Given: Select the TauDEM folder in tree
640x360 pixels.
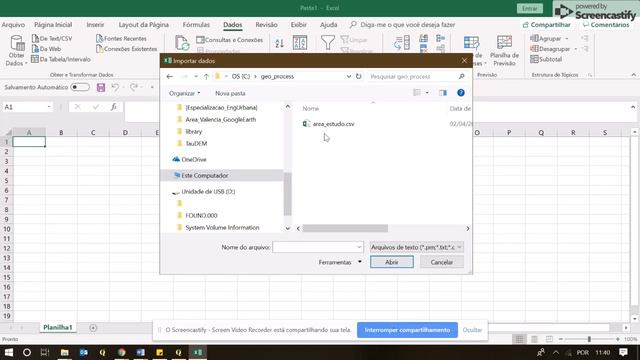Looking at the screenshot, I should click(x=196, y=144).
